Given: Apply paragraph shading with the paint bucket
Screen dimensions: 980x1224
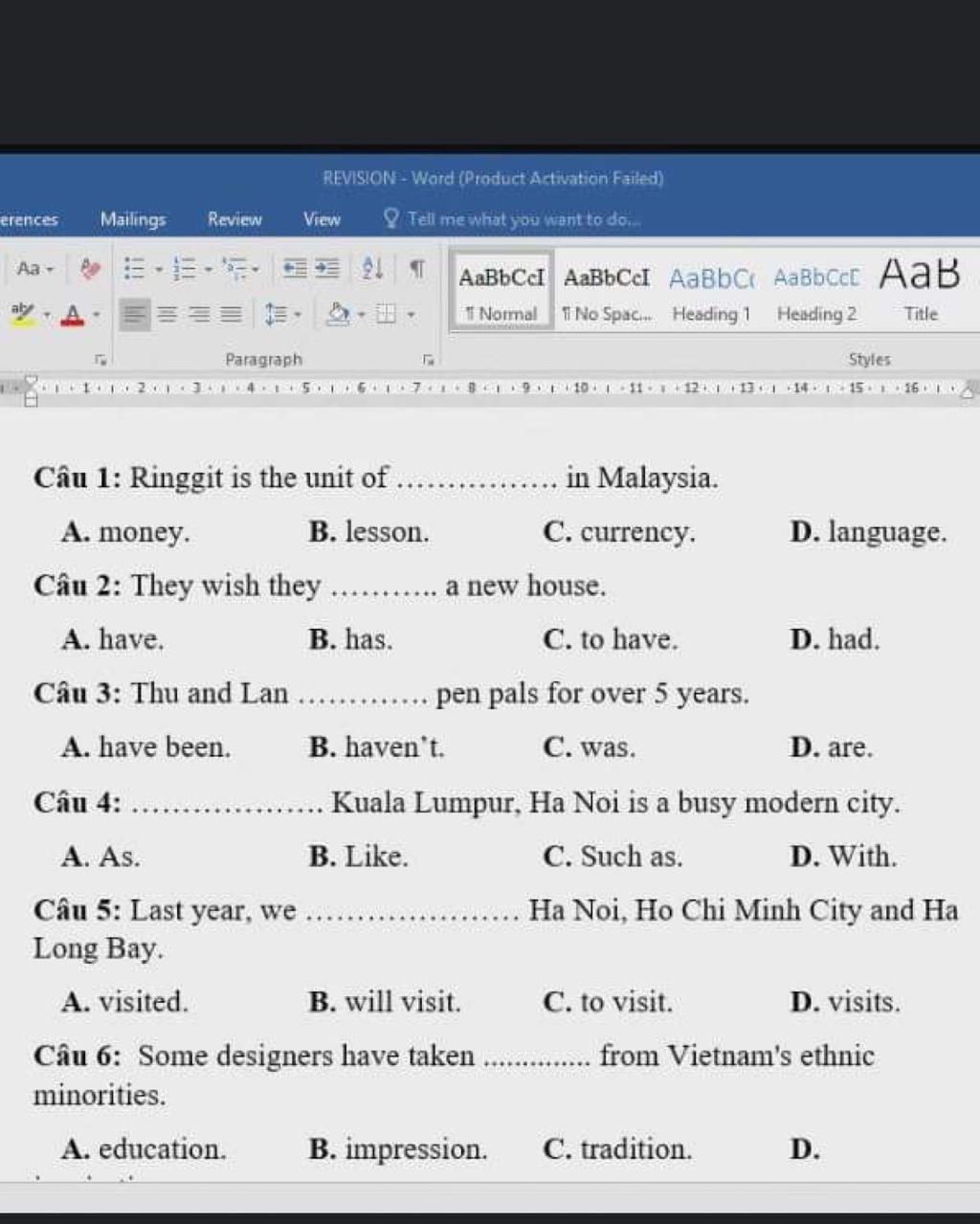Looking at the screenshot, I should click(338, 314).
